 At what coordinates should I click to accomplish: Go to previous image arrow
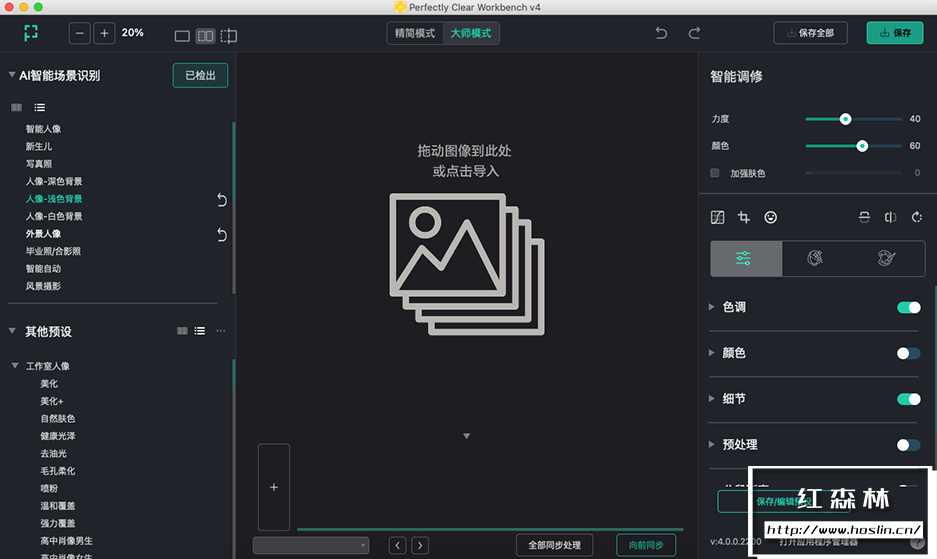(397, 545)
